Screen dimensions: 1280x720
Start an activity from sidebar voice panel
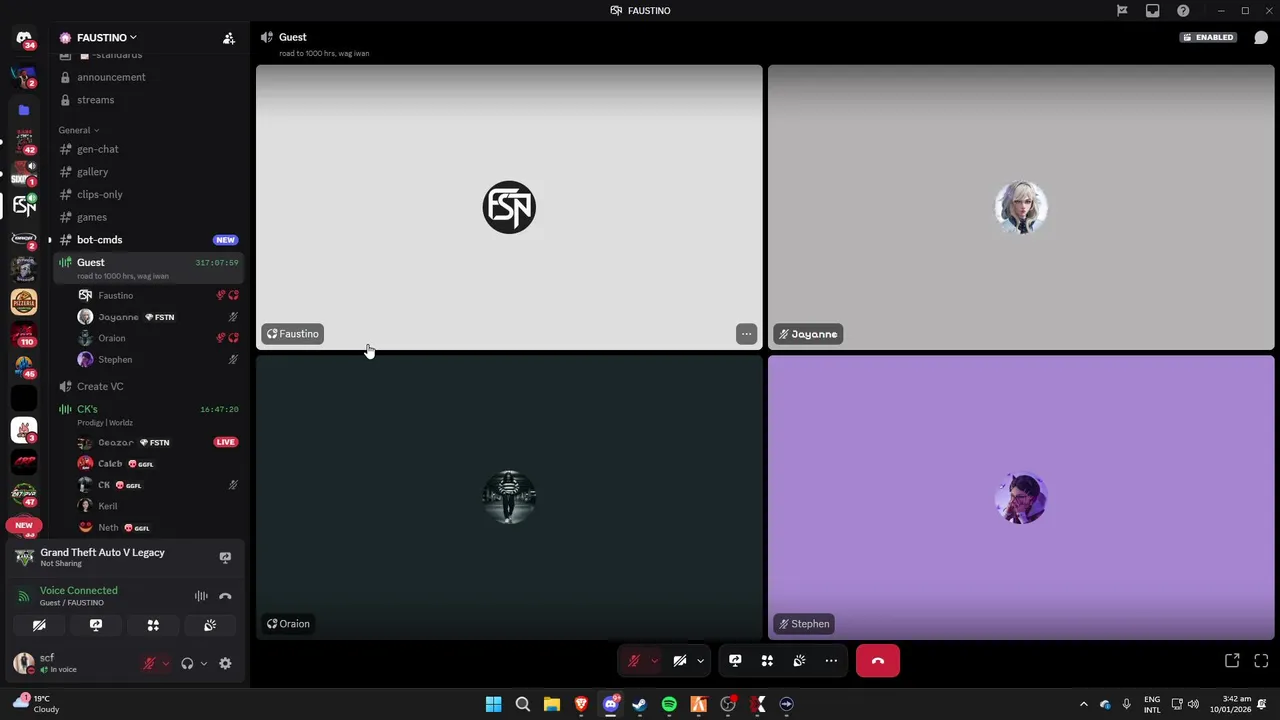click(153, 625)
